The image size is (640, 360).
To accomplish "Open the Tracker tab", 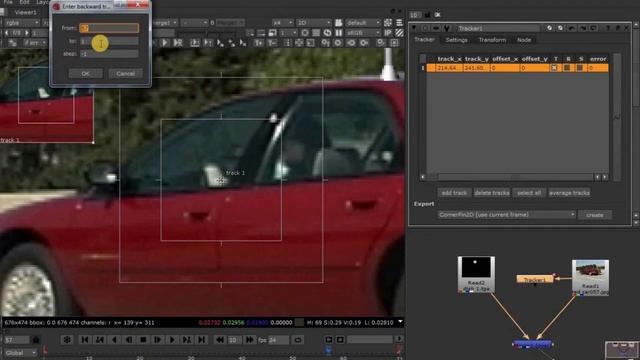I will point(424,40).
